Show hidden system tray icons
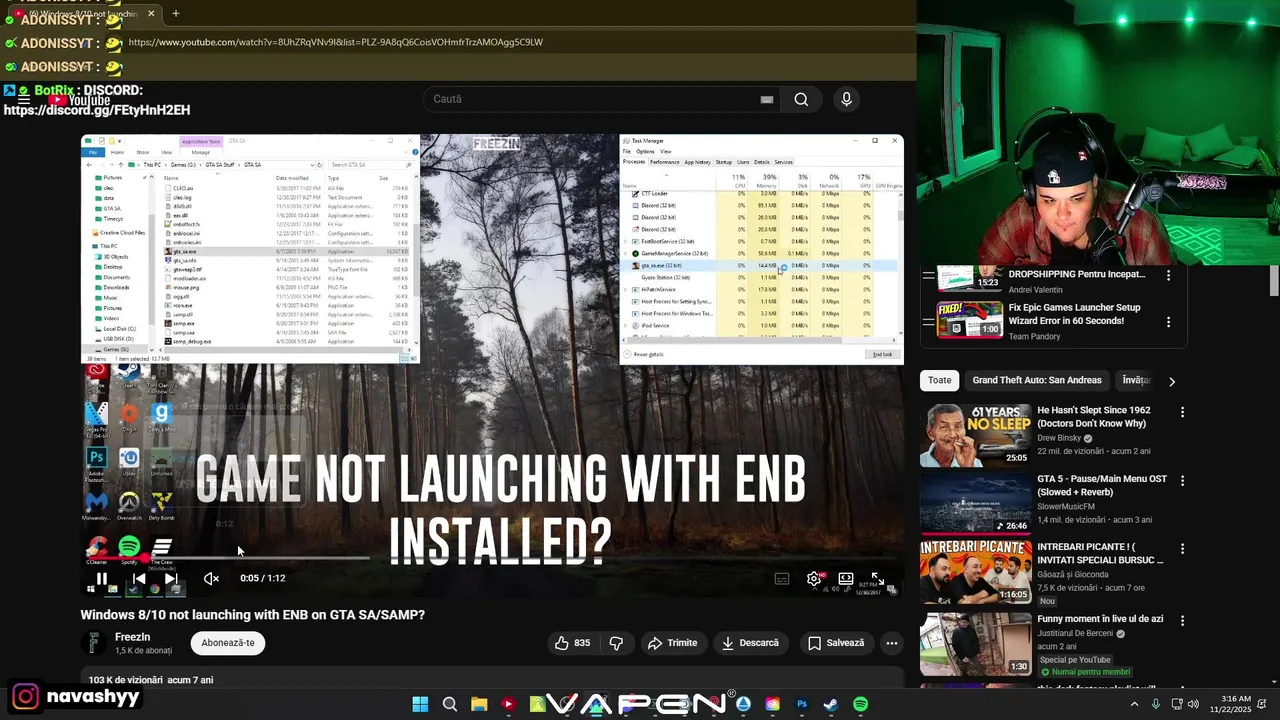Screen dimensions: 1280x720 [1134, 704]
